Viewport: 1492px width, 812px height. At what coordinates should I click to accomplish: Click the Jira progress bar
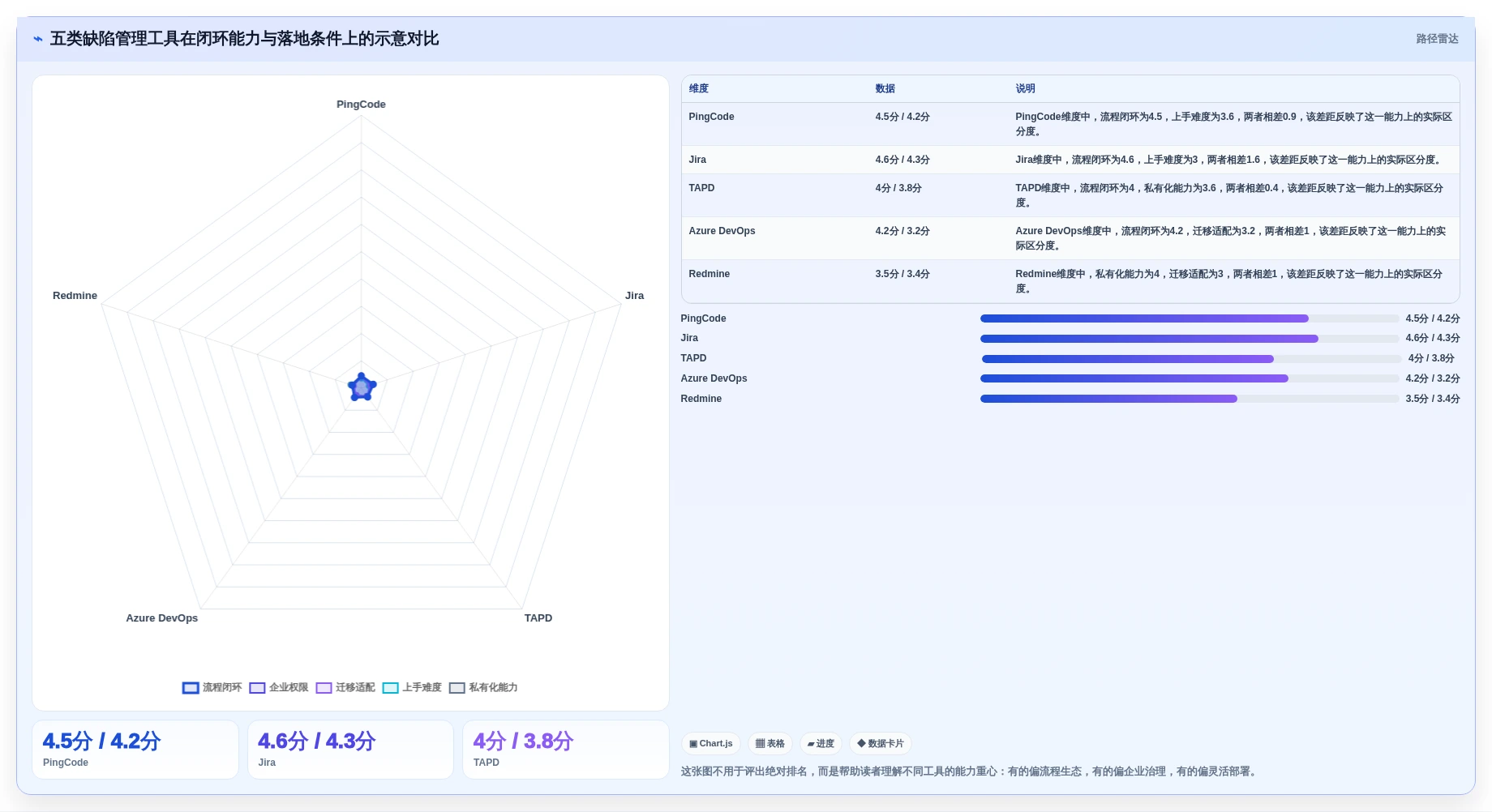pos(1190,339)
